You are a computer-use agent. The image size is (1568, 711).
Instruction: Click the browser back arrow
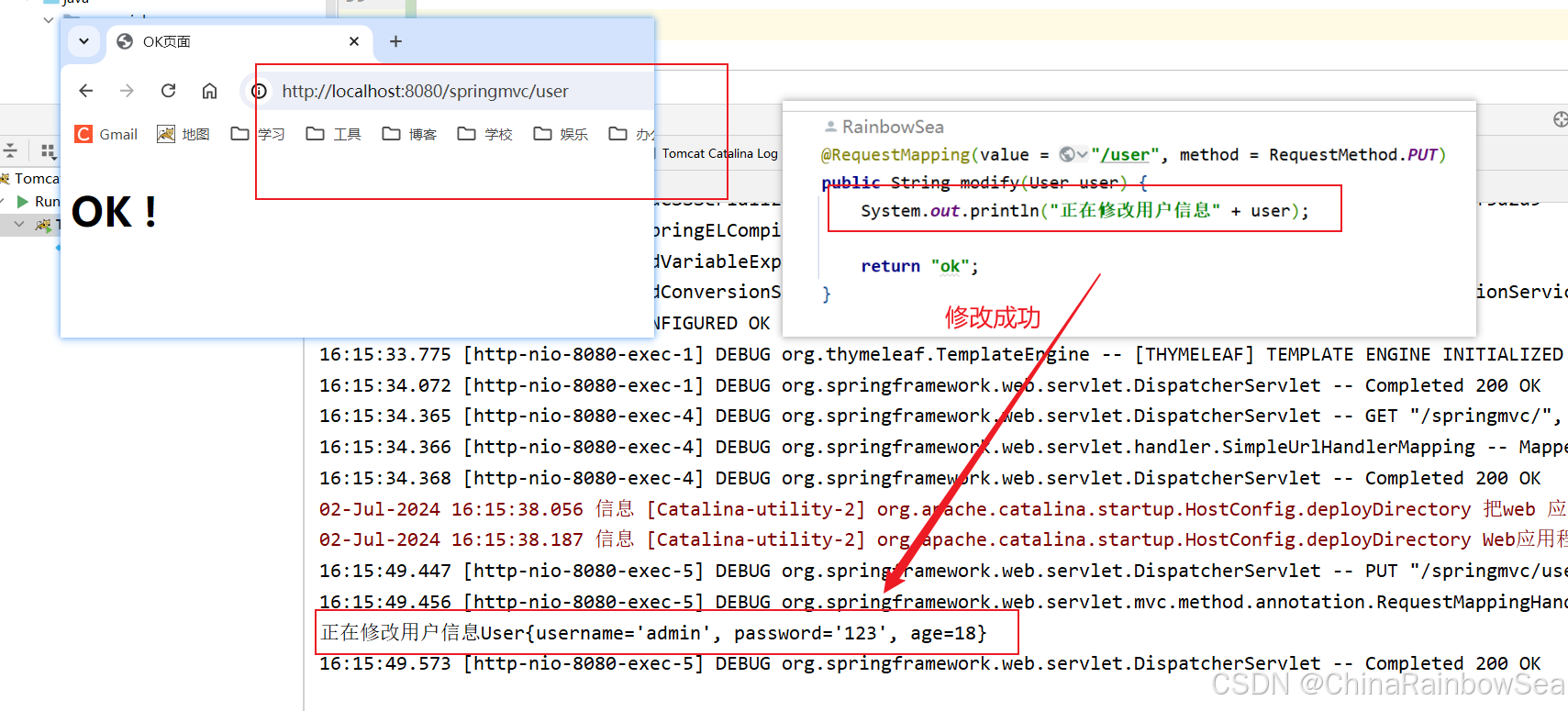86,91
